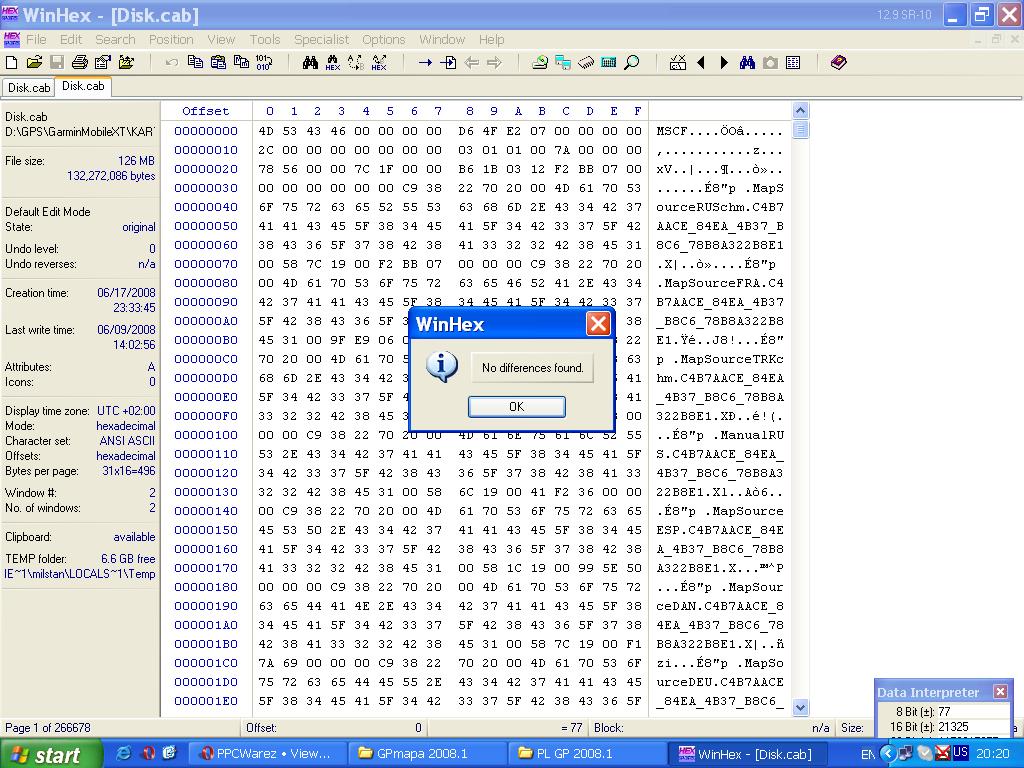Close the Data Interpreter panel

pyautogui.click(x=1000, y=692)
